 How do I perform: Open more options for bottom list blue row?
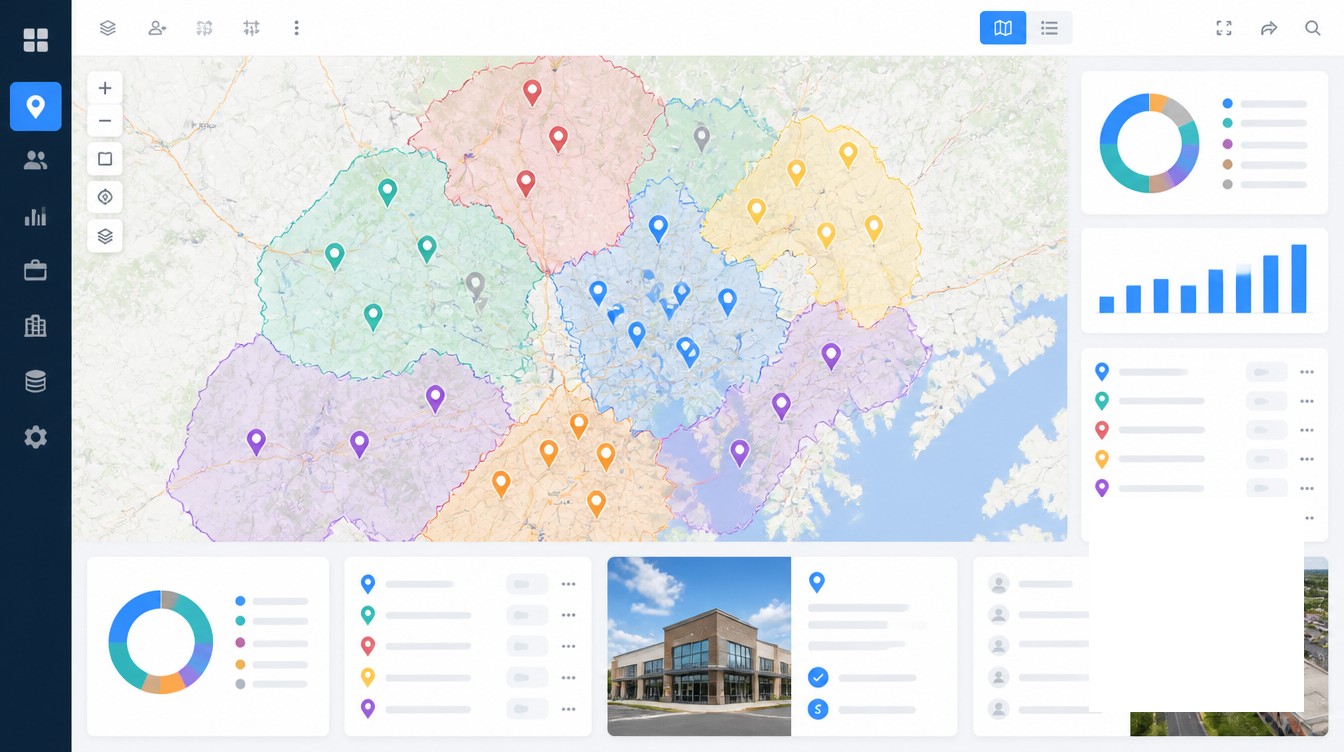(x=569, y=584)
